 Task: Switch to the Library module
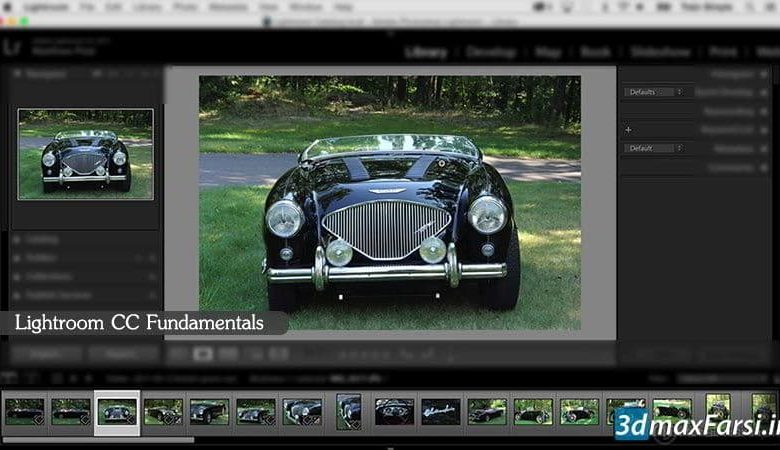point(426,52)
